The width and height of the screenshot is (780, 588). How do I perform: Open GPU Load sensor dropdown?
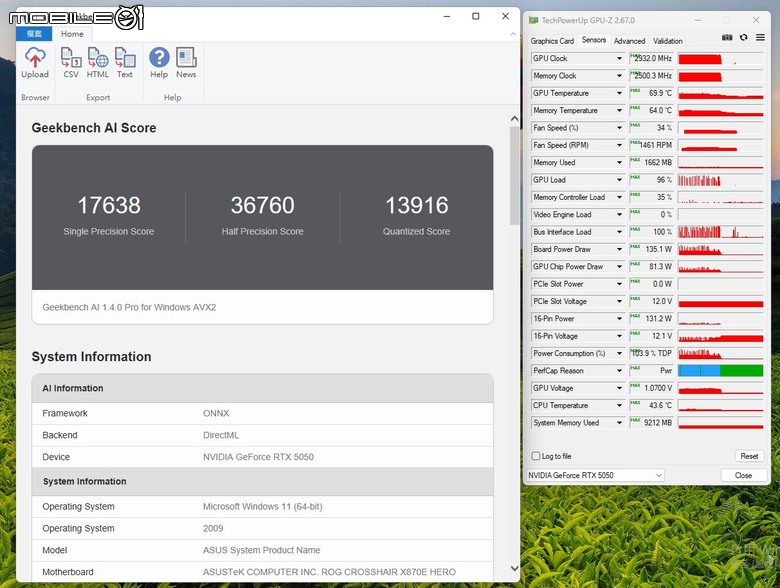pos(619,180)
